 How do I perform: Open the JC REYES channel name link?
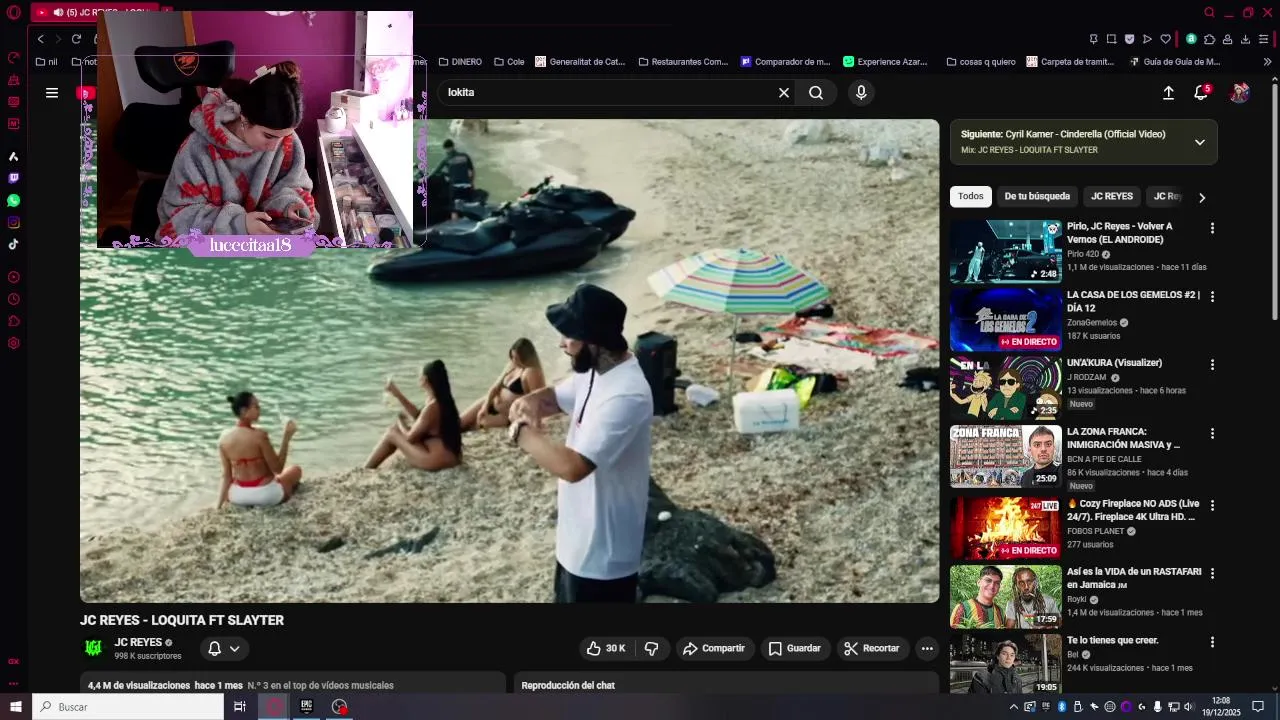click(x=138, y=643)
